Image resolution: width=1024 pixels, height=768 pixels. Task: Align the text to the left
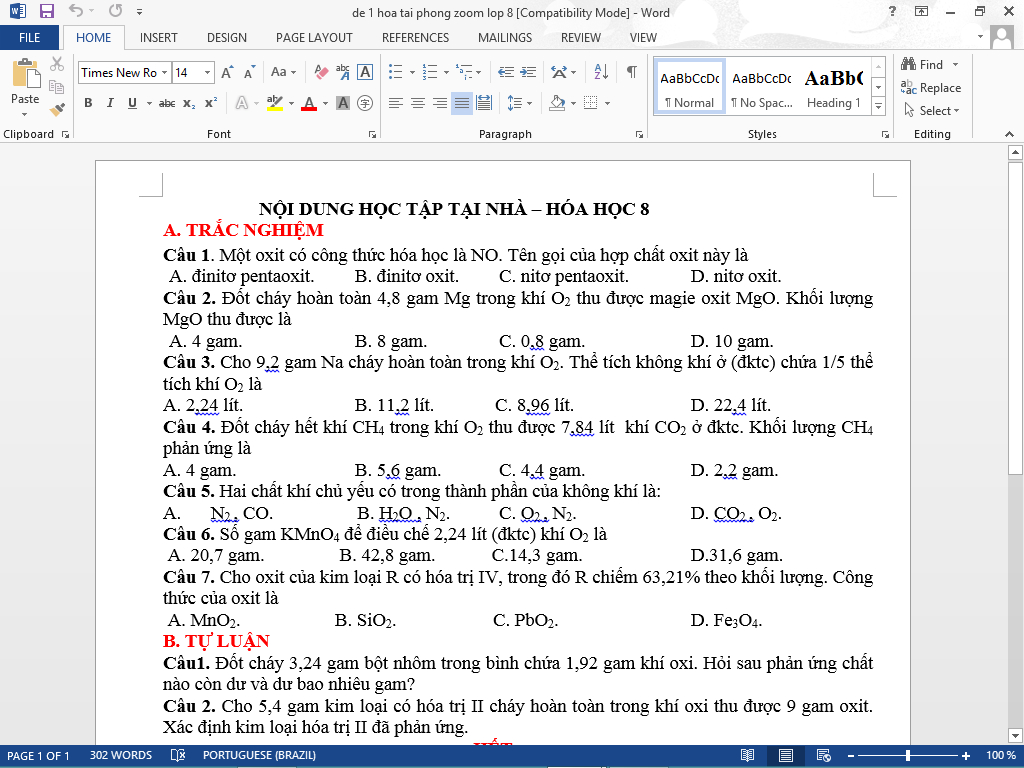[x=395, y=103]
